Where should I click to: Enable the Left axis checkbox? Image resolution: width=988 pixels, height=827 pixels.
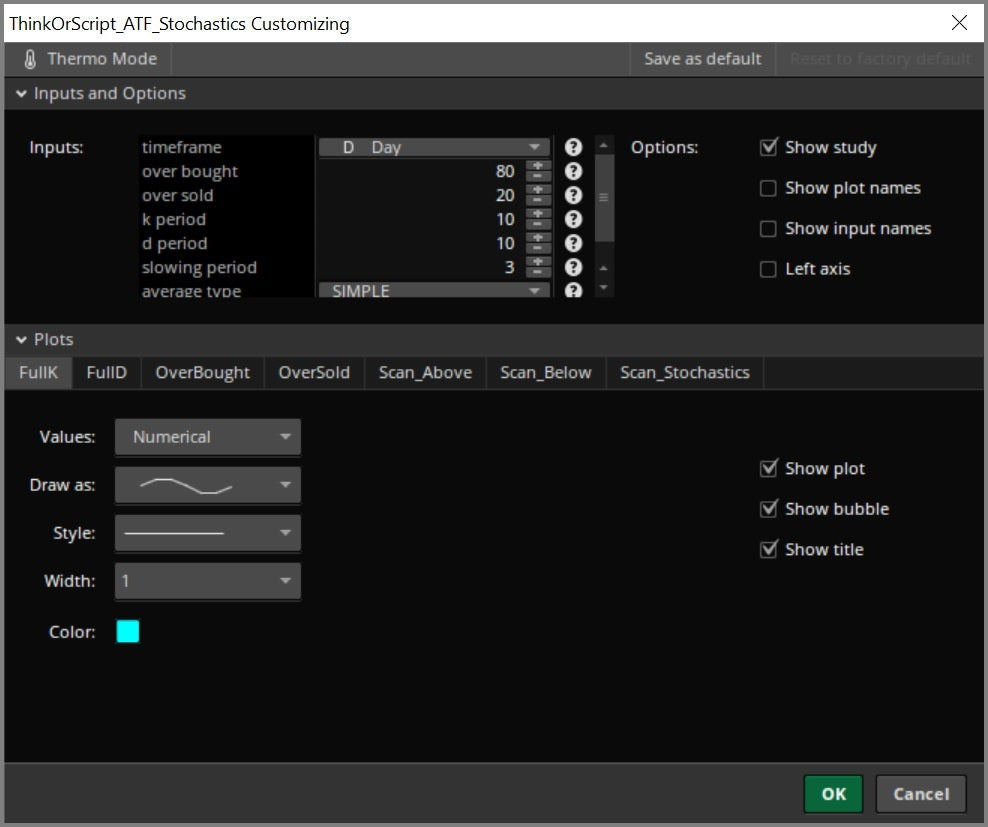pyautogui.click(x=768, y=269)
